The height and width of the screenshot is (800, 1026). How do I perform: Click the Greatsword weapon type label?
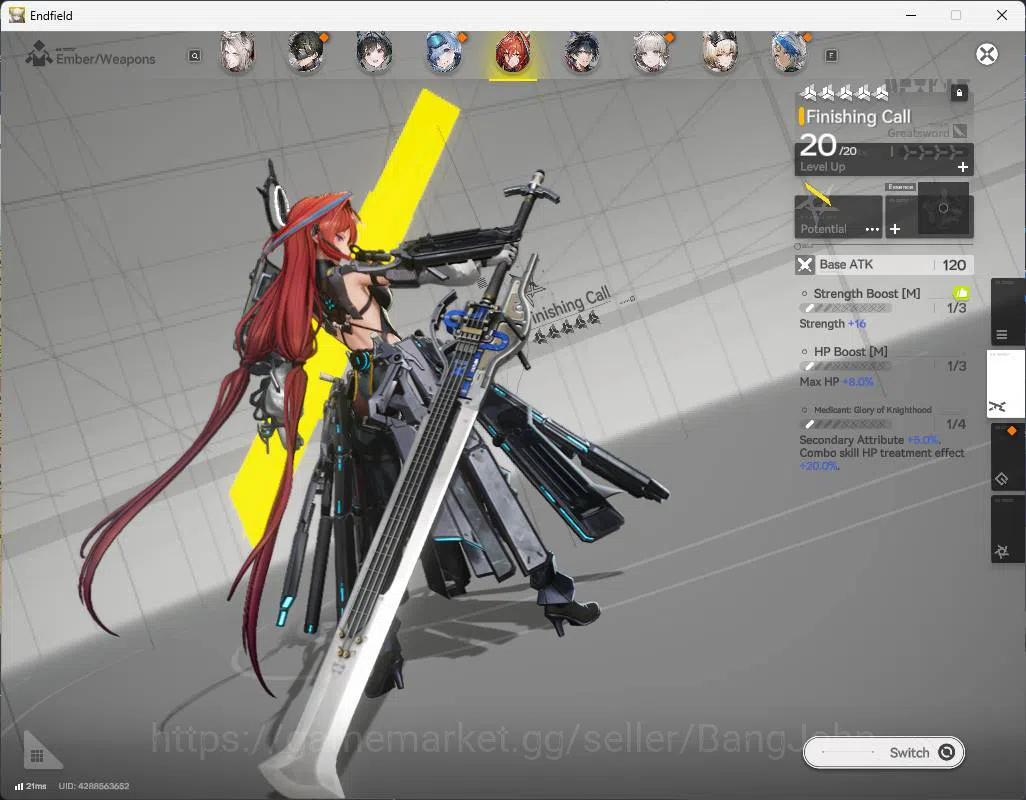click(918, 133)
